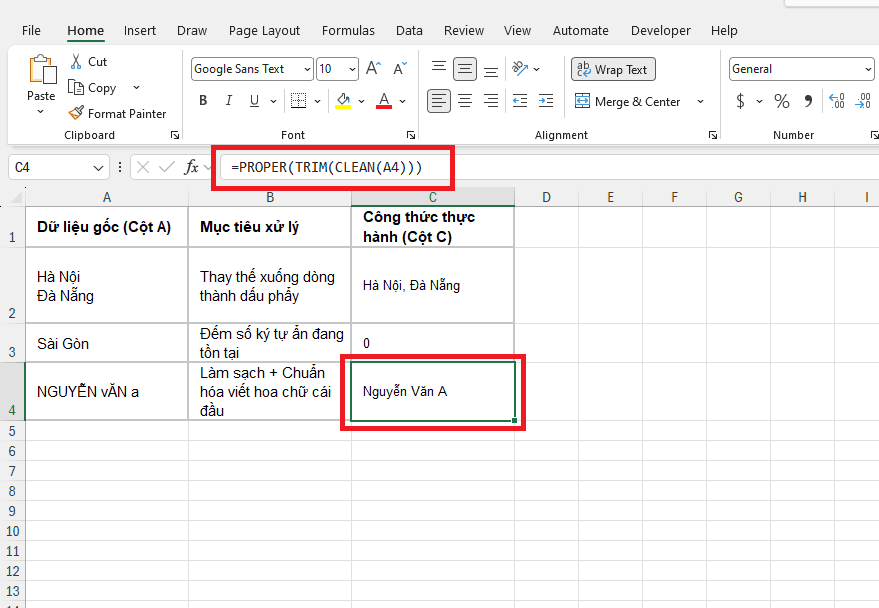Cut the selection with scissors icon
This screenshot has height=608, width=879.
click(x=76, y=61)
